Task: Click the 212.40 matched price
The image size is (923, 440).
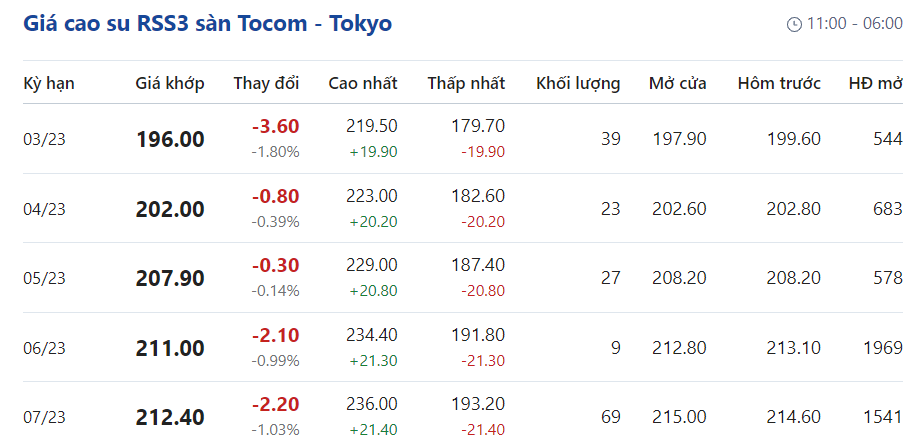Action: click(x=170, y=416)
